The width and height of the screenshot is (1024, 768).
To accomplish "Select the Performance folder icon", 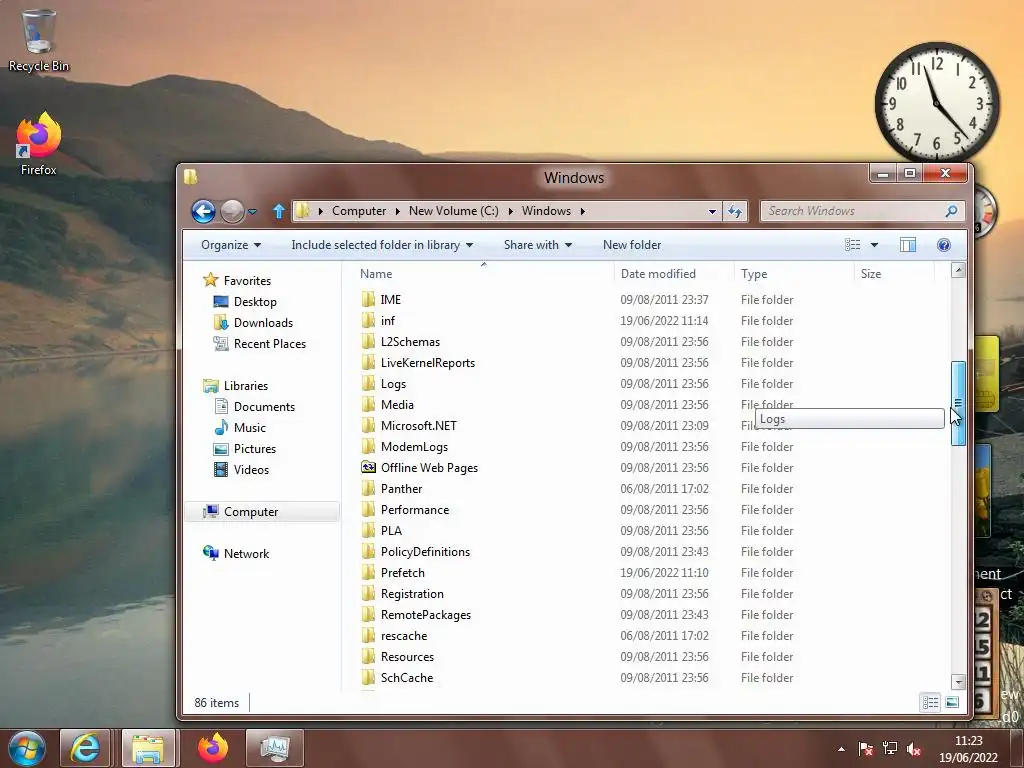I will coord(368,509).
